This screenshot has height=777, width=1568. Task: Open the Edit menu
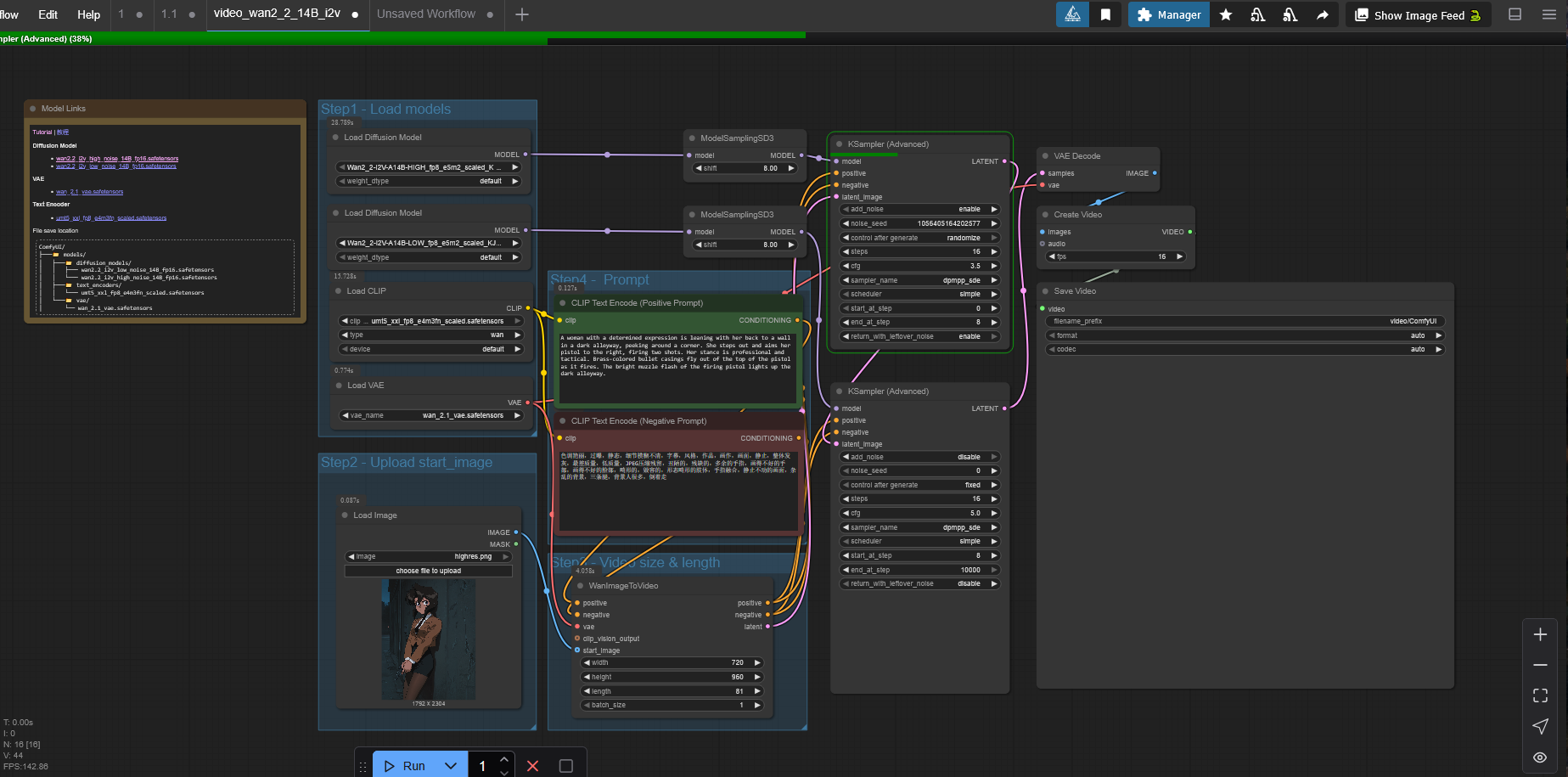pos(48,14)
